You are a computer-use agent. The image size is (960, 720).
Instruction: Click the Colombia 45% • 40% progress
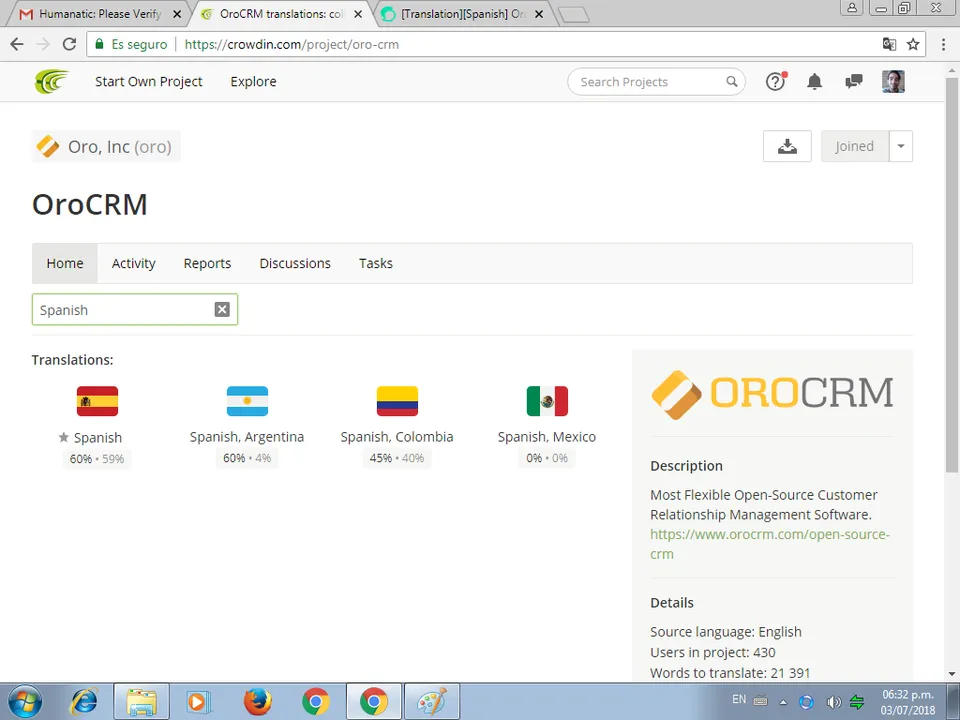coord(397,458)
